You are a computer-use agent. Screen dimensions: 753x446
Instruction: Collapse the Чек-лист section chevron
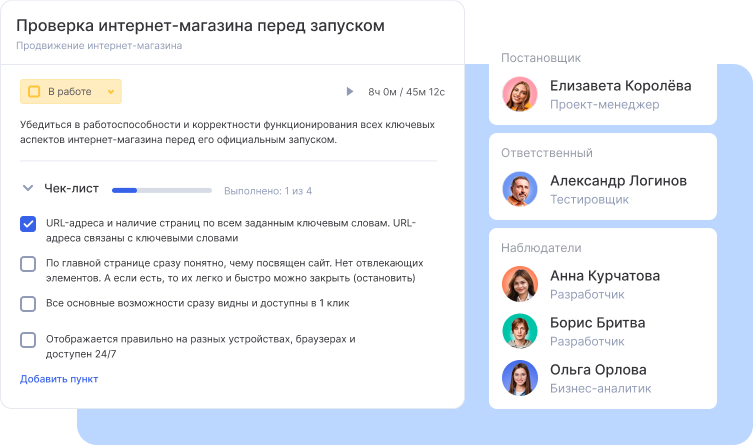(28, 188)
